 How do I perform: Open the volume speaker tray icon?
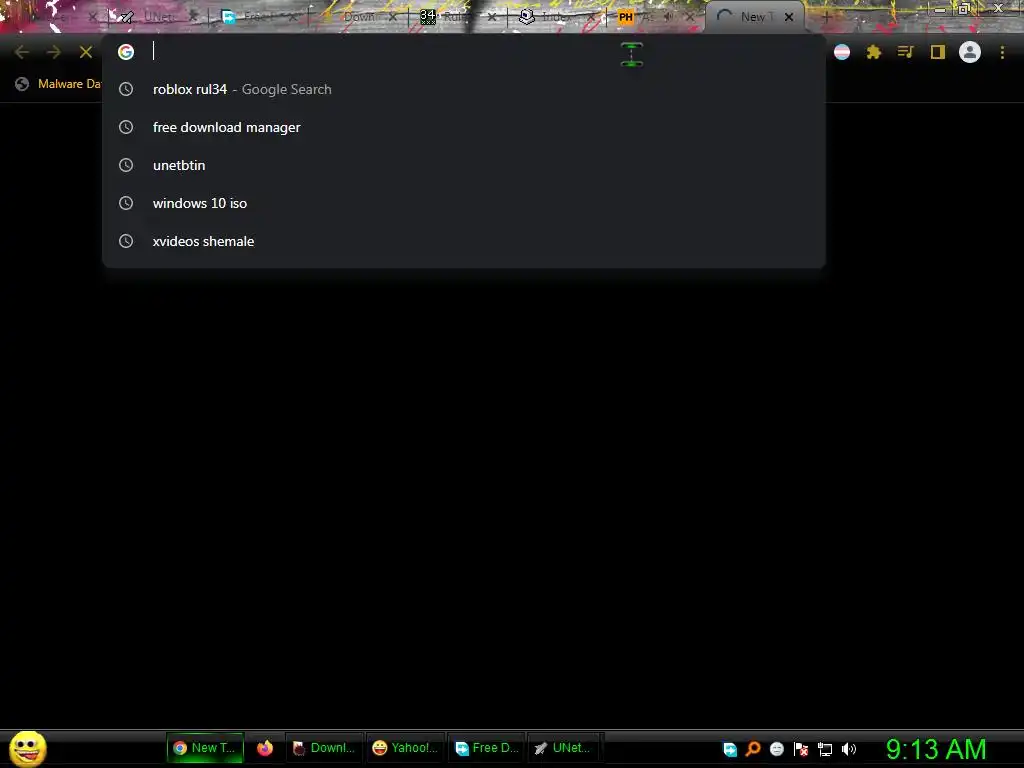coord(849,749)
